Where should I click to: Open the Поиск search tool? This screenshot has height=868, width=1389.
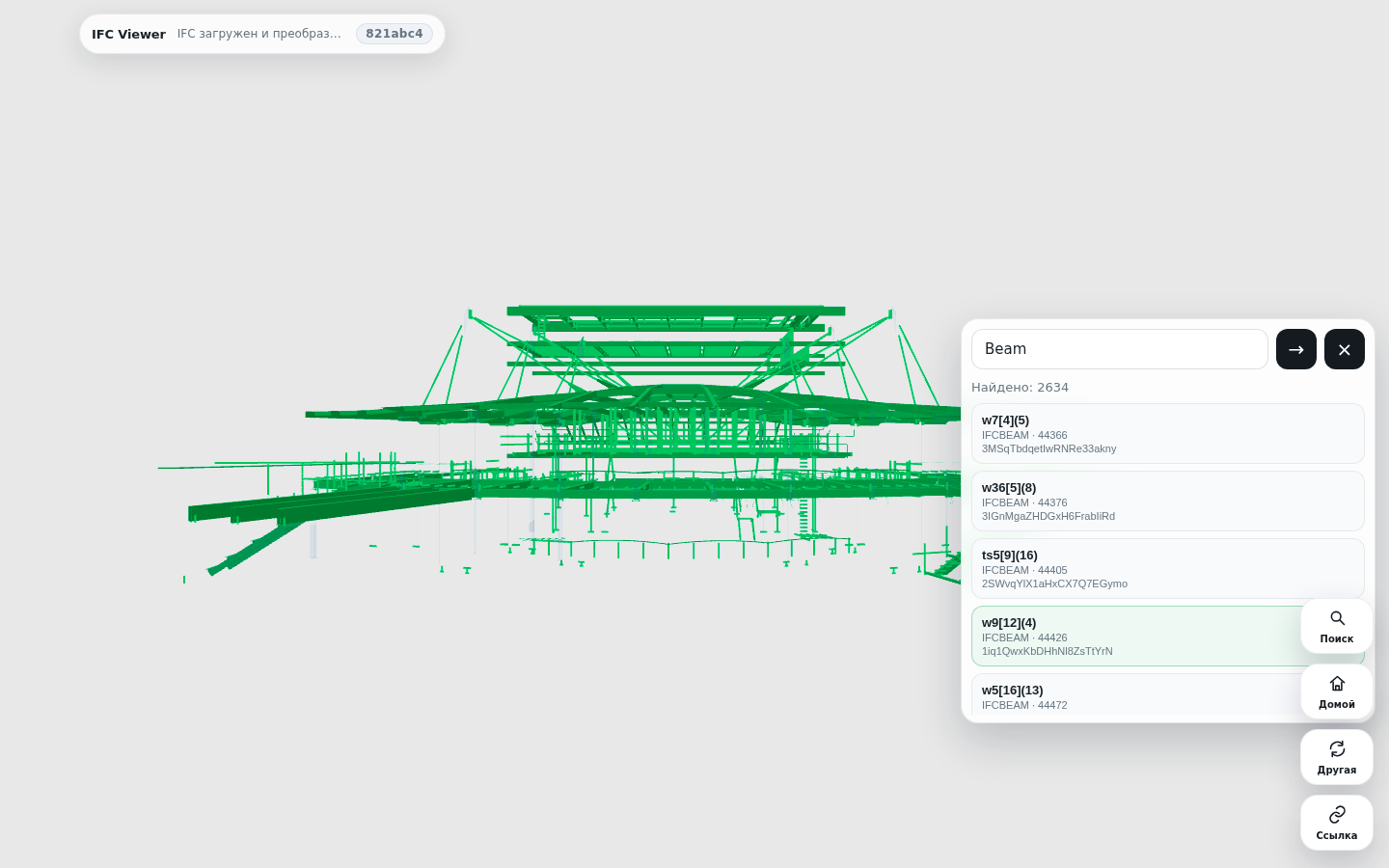(x=1336, y=626)
